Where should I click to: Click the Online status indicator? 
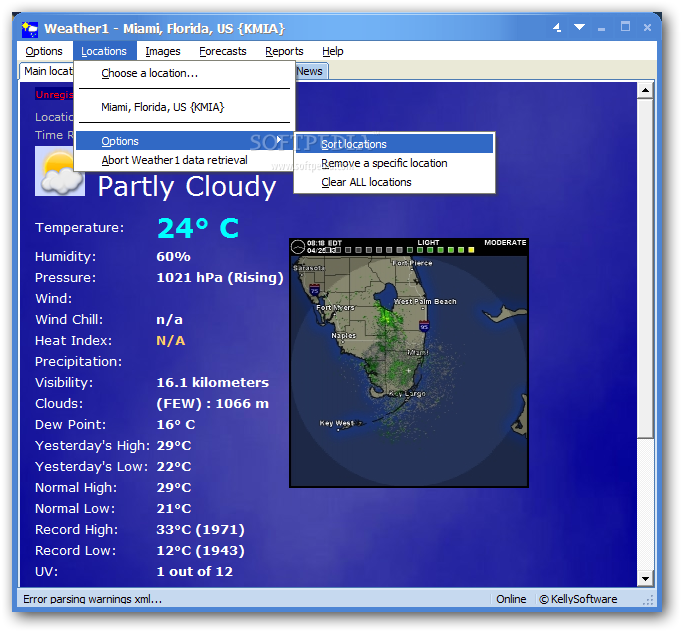pos(511,599)
